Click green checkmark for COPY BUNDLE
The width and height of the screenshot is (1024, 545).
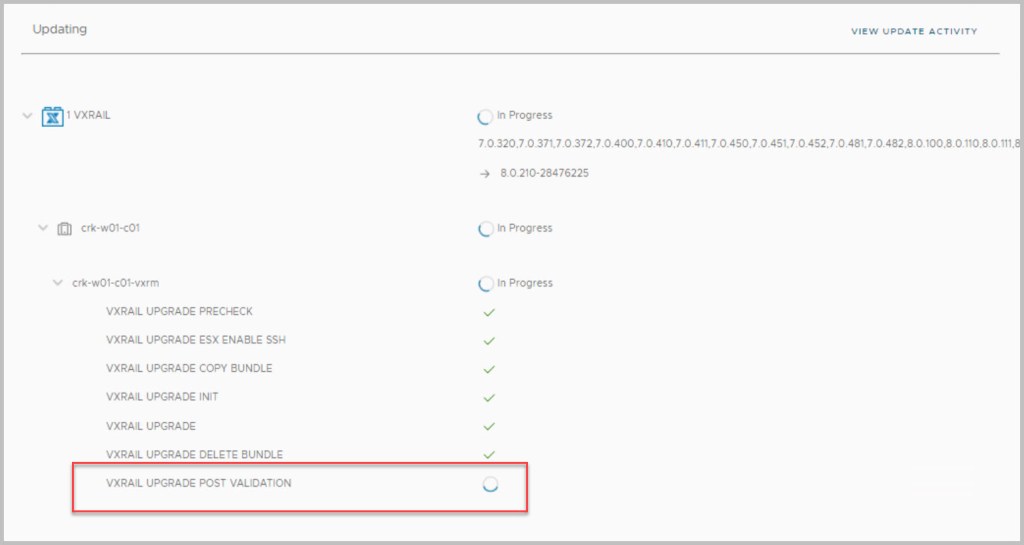(x=488, y=369)
